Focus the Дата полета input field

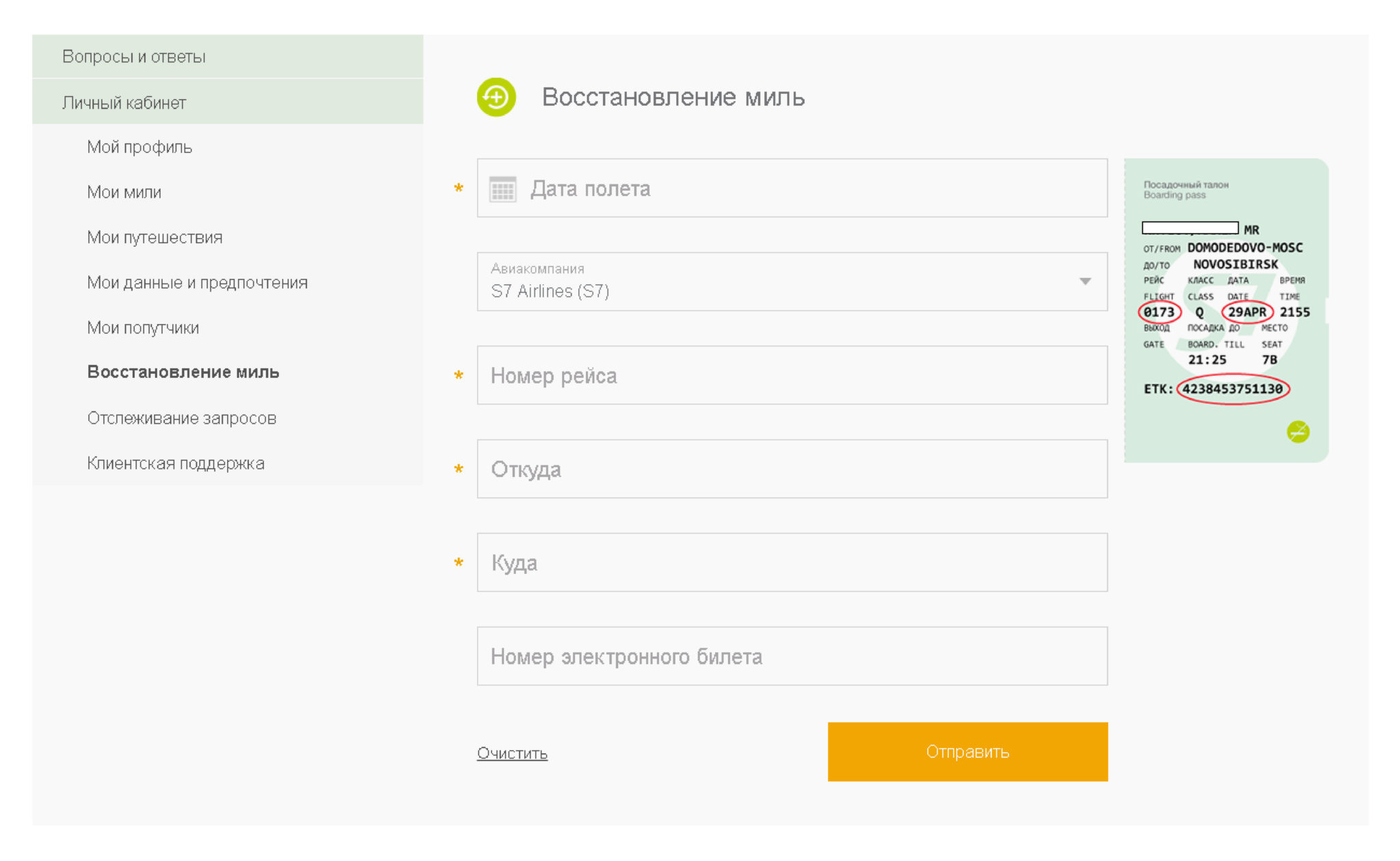[x=792, y=188]
